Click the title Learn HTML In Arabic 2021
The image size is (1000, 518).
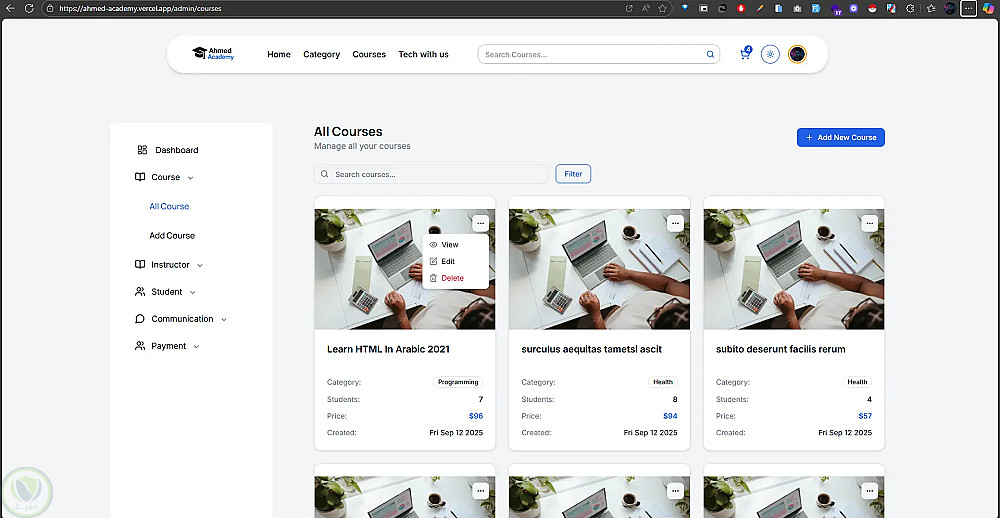coord(388,350)
